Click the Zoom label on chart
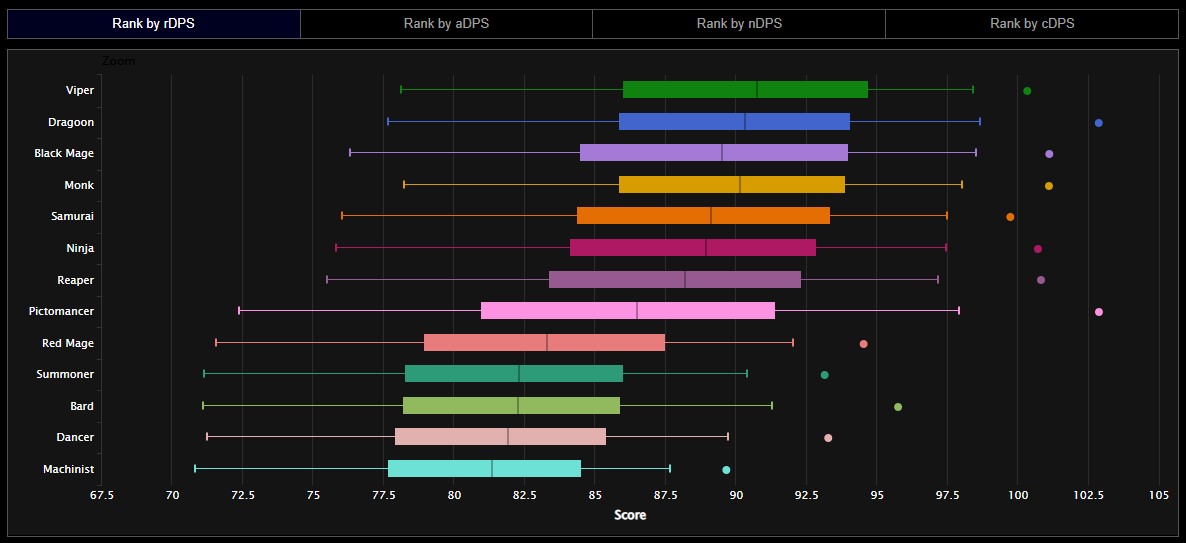The height and width of the screenshot is (543, 1186). 118,61
